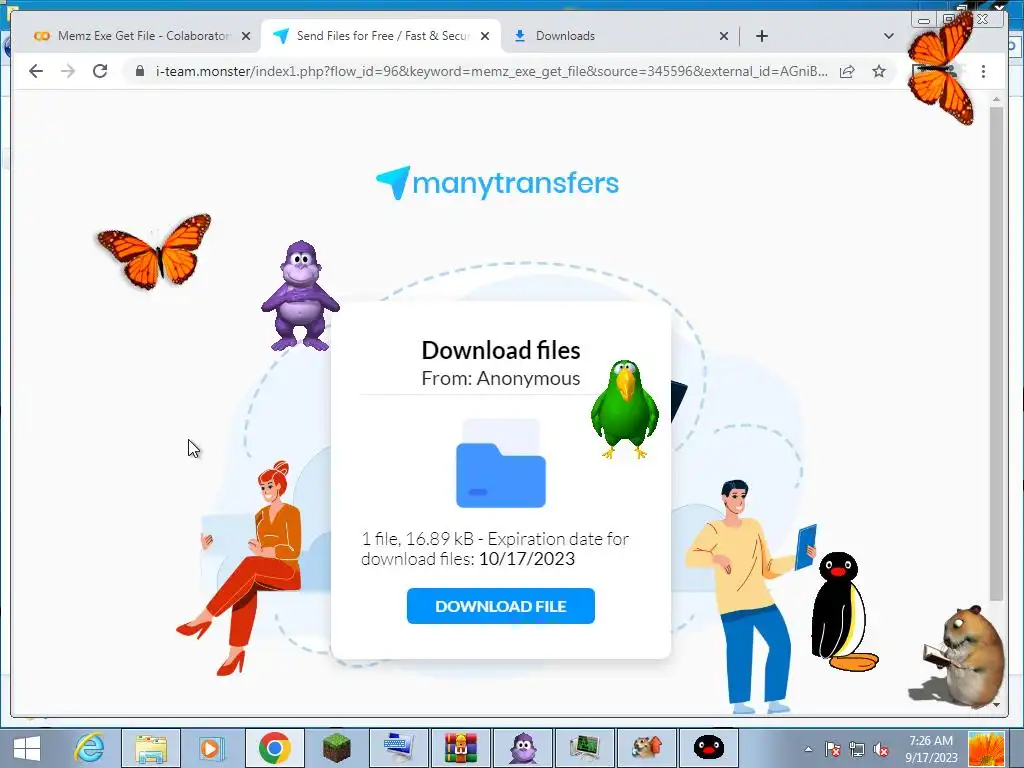Open the Pingu taskbar icon
This screenshot has height=768, width=1024.
click(x=709, y=748)
